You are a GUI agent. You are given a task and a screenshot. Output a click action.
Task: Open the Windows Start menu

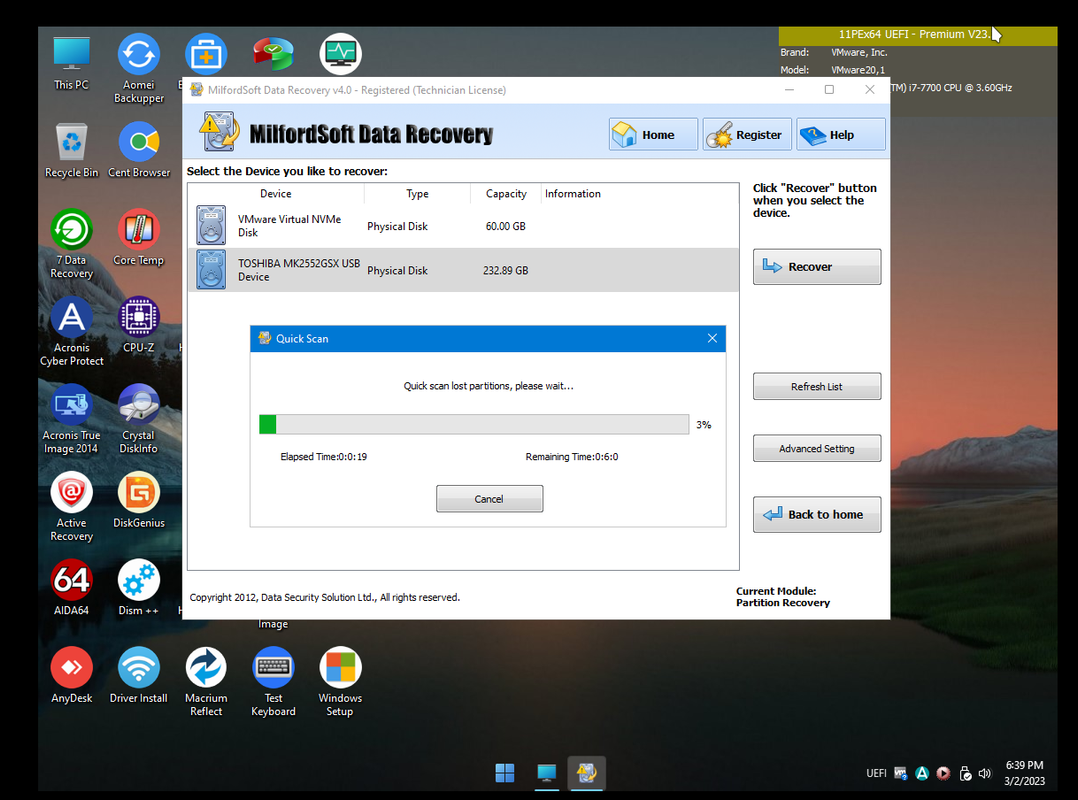point(505,773)
